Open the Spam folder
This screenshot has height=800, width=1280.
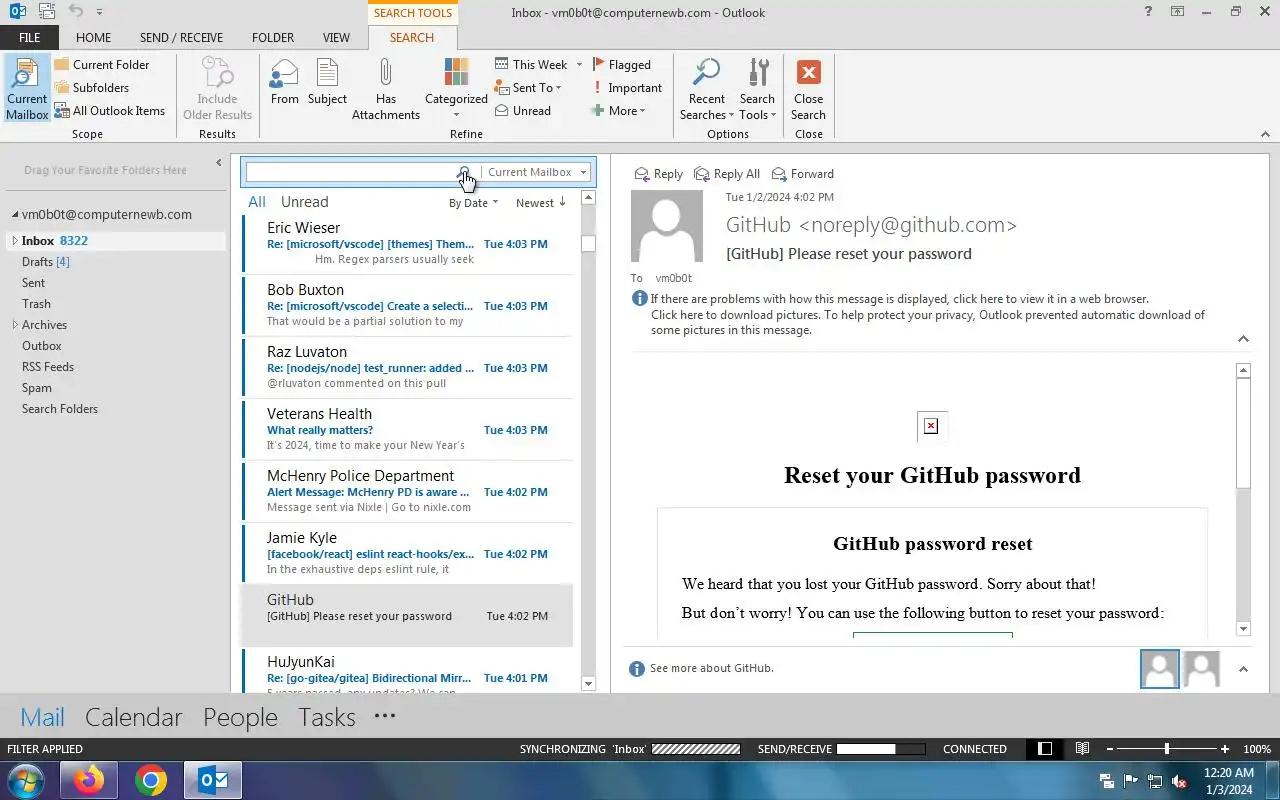[37, 388]
